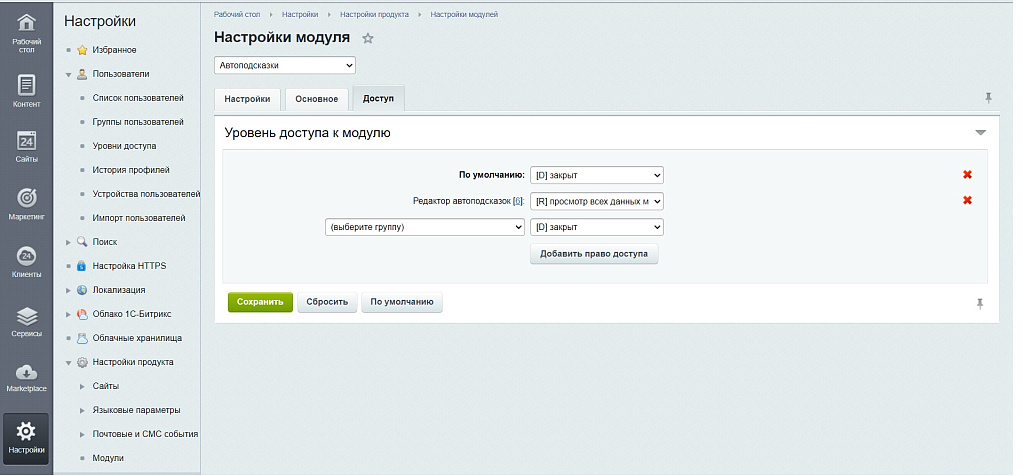The height and width of the screenshot is (476, 1024).
Task: Open the Автоподсказки module dropdown
Action: [285, 65]
